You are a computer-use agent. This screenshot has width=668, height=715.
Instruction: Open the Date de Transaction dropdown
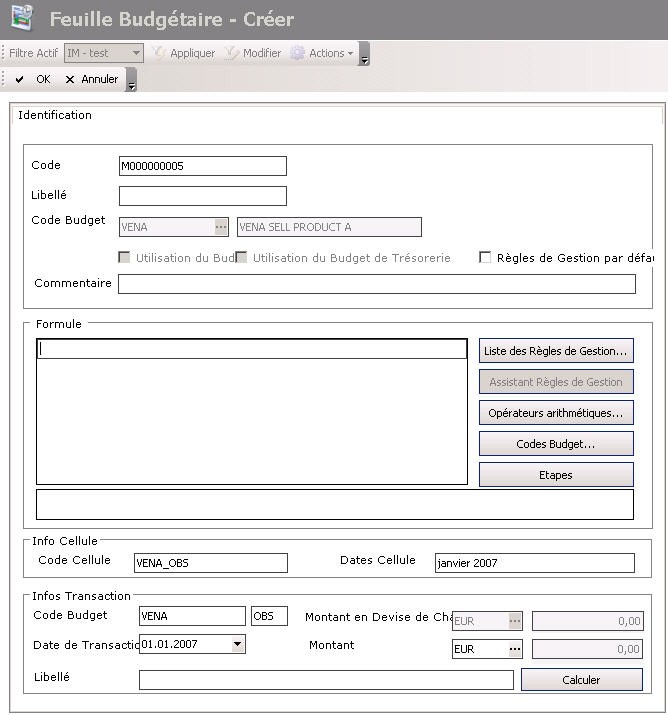point(237,644)
